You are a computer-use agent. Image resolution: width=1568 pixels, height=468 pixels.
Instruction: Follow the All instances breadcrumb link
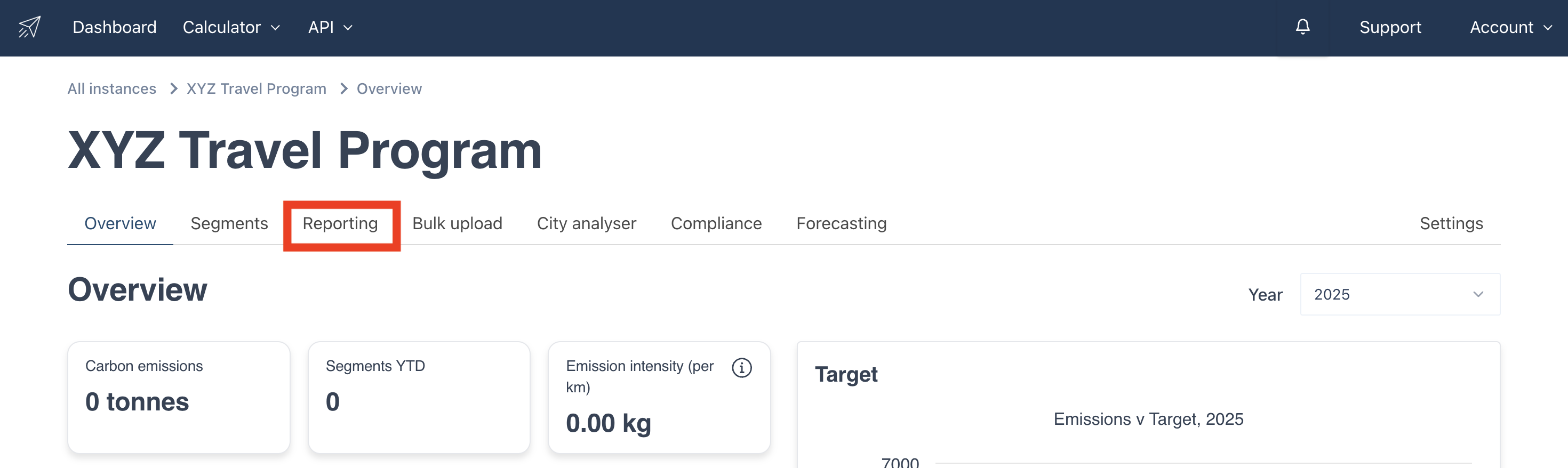pos(111,89)
